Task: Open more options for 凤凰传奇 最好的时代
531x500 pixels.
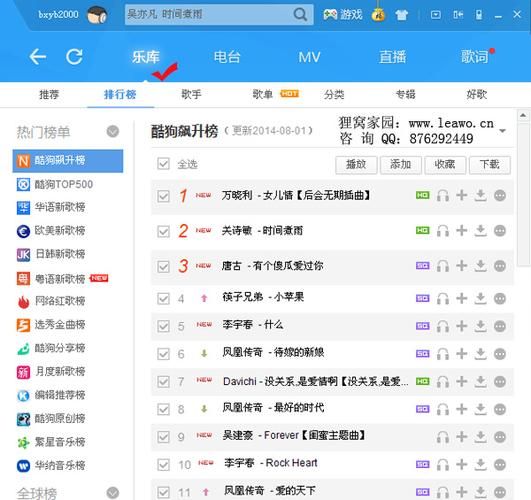Action: [x=500, y=409]
